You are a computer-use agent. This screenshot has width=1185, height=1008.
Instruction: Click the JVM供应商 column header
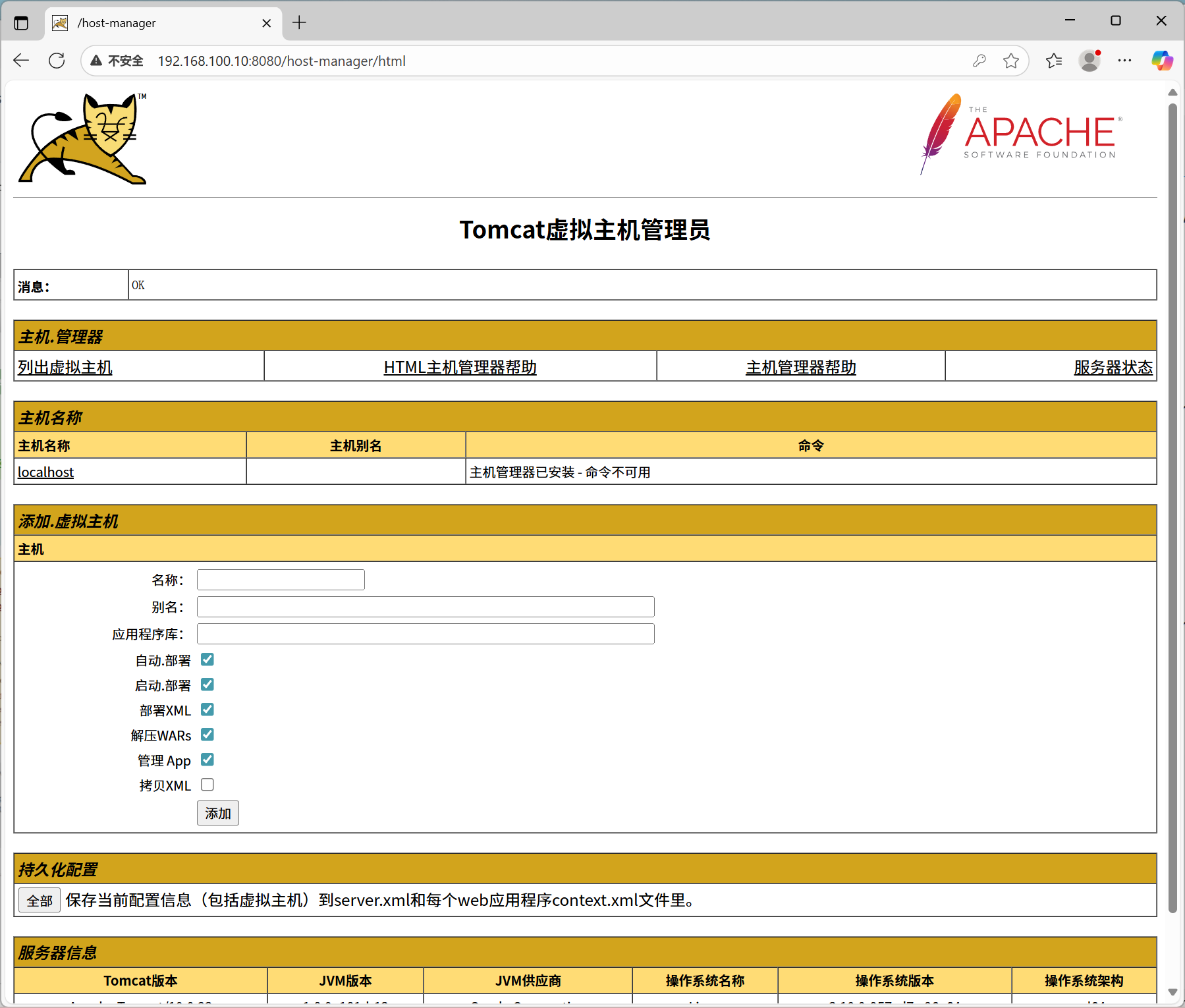tap(528, 981)
